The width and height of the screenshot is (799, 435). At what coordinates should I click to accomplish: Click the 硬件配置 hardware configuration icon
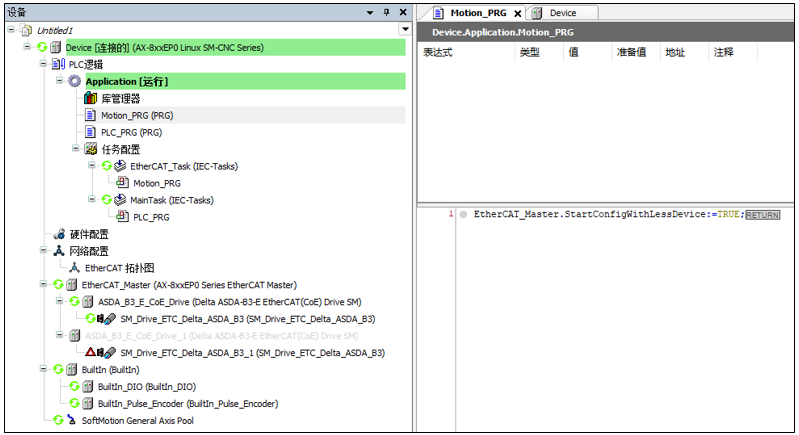pyautogui.click(x=59, y=234)
